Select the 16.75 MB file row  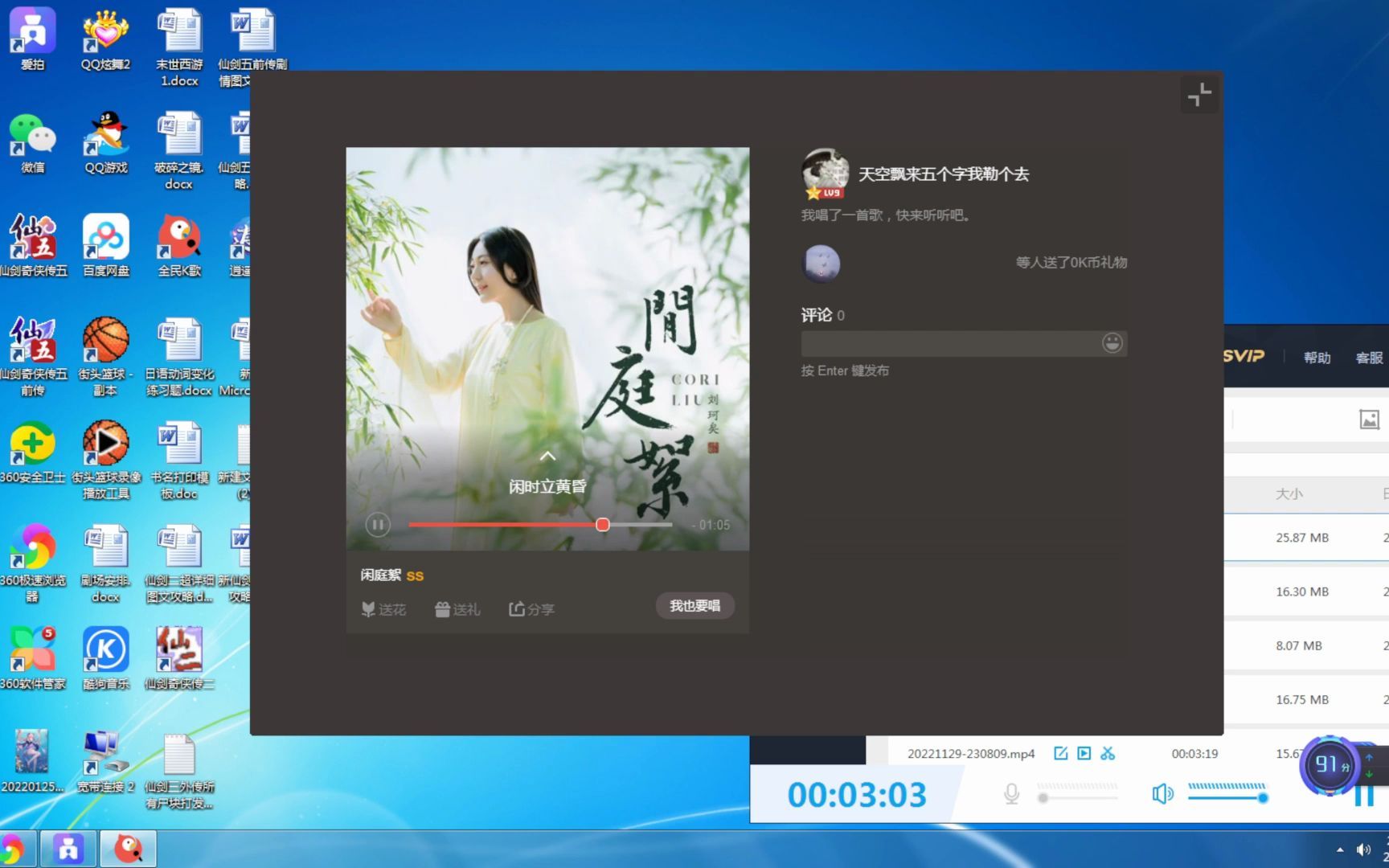pos(1306,699)
